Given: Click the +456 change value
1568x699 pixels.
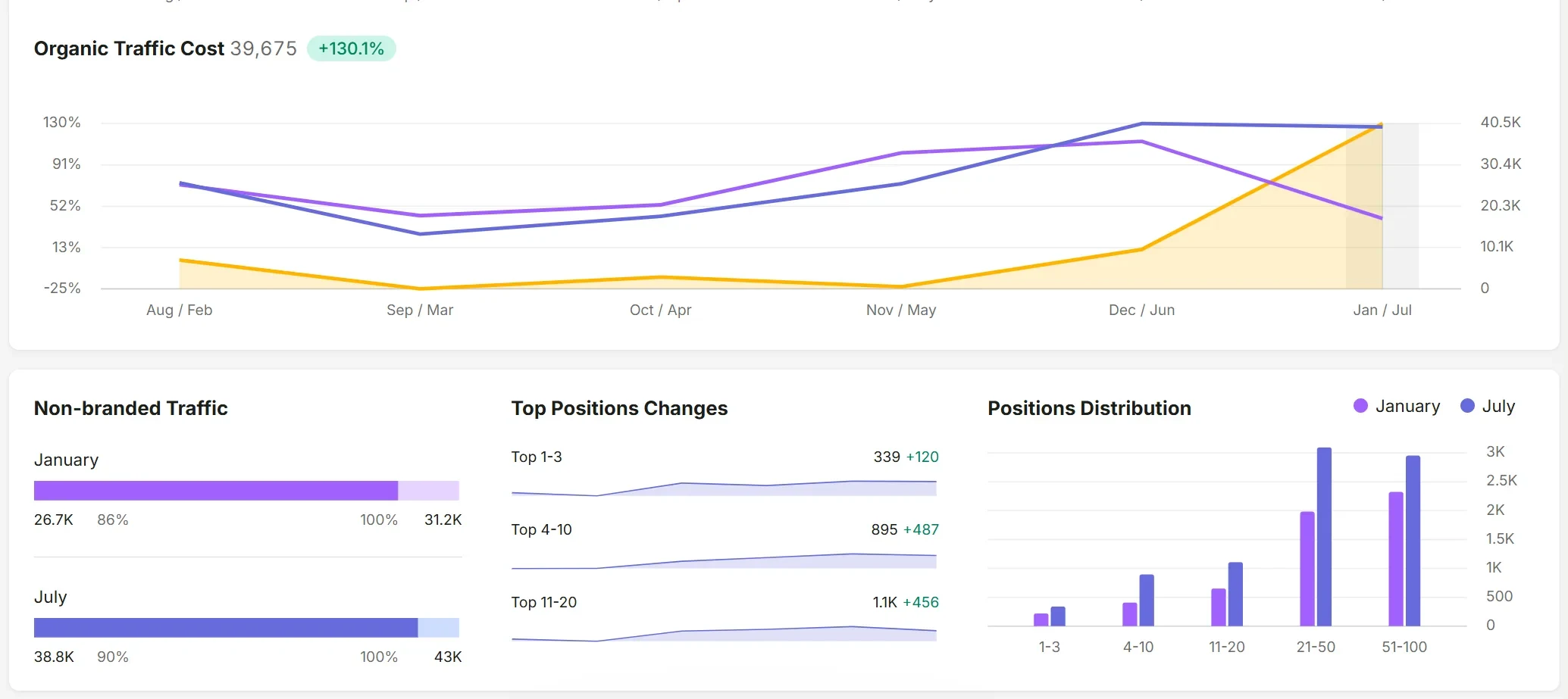Looking at the screenshot, I should tap(921, 602).
